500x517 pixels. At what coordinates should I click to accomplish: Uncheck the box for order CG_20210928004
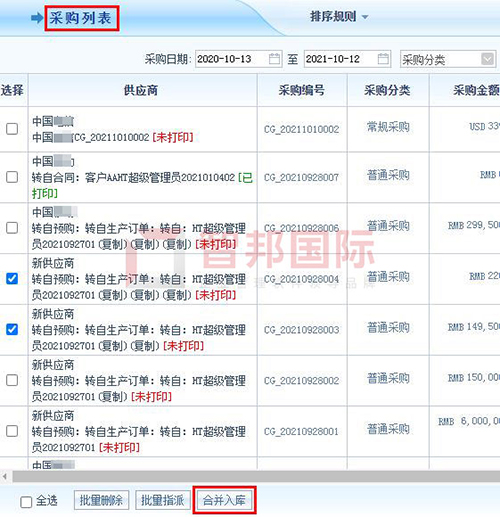(12, 278)
